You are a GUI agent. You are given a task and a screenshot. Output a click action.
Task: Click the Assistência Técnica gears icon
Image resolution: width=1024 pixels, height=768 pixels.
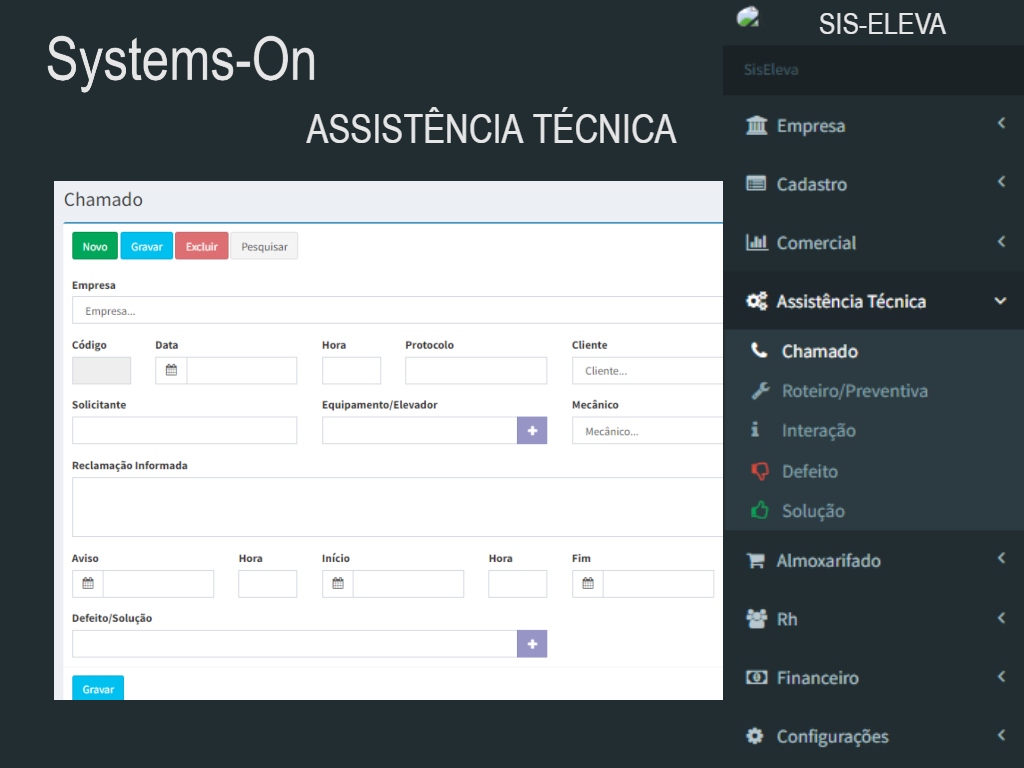(756, 301)
